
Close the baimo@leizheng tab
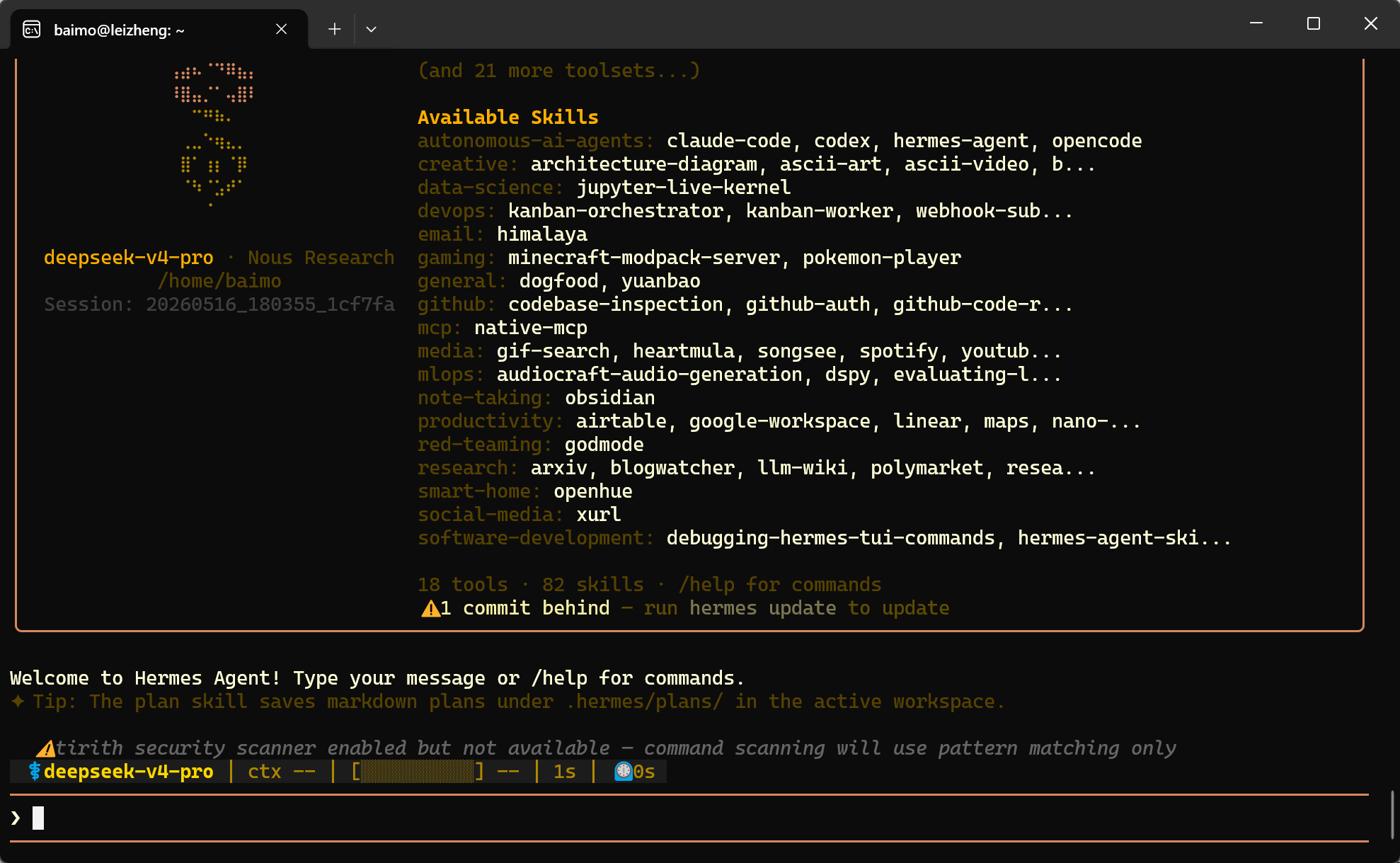coord(281,29)
